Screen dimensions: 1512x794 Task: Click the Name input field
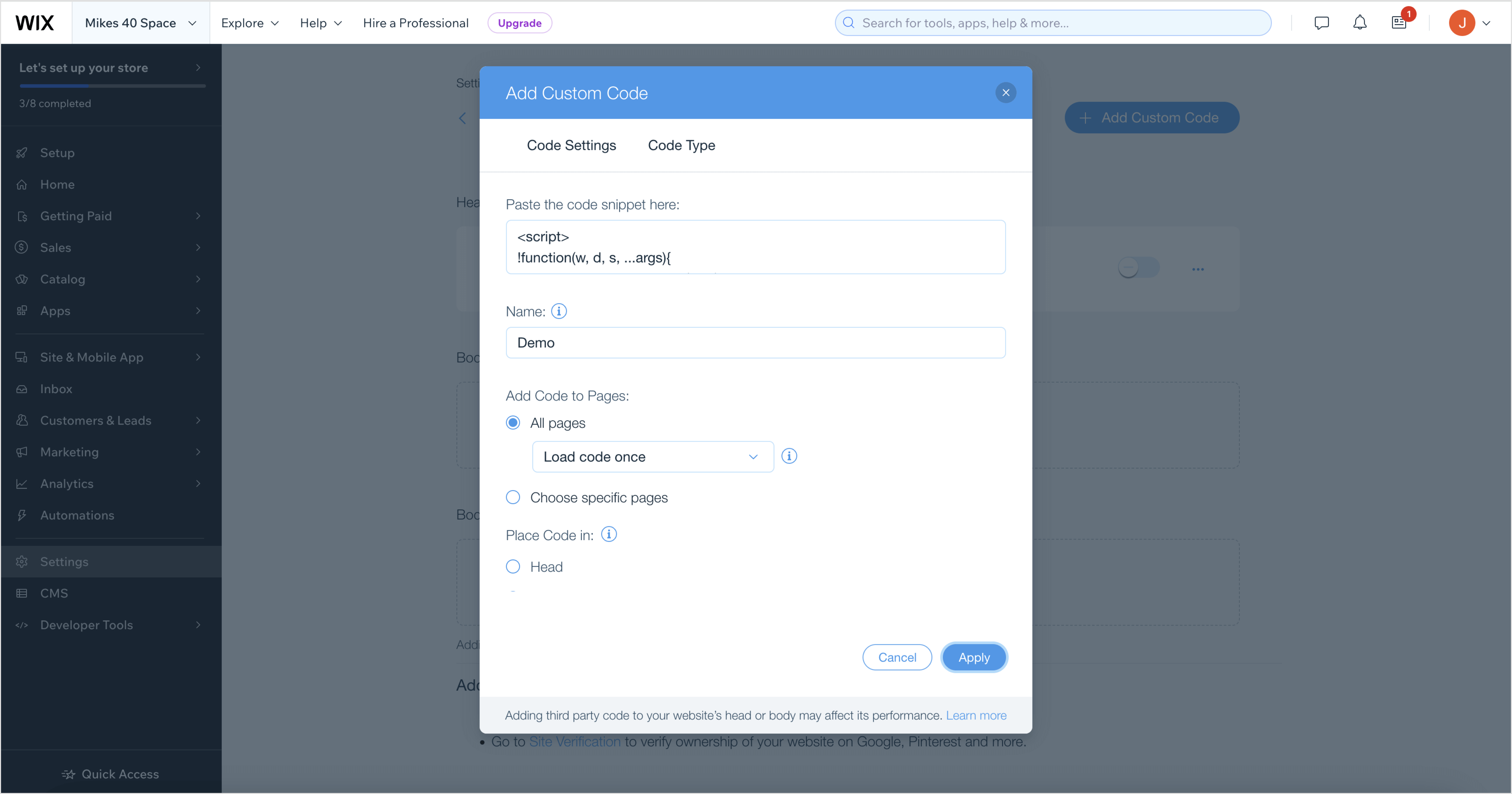[x=755, y=343]
